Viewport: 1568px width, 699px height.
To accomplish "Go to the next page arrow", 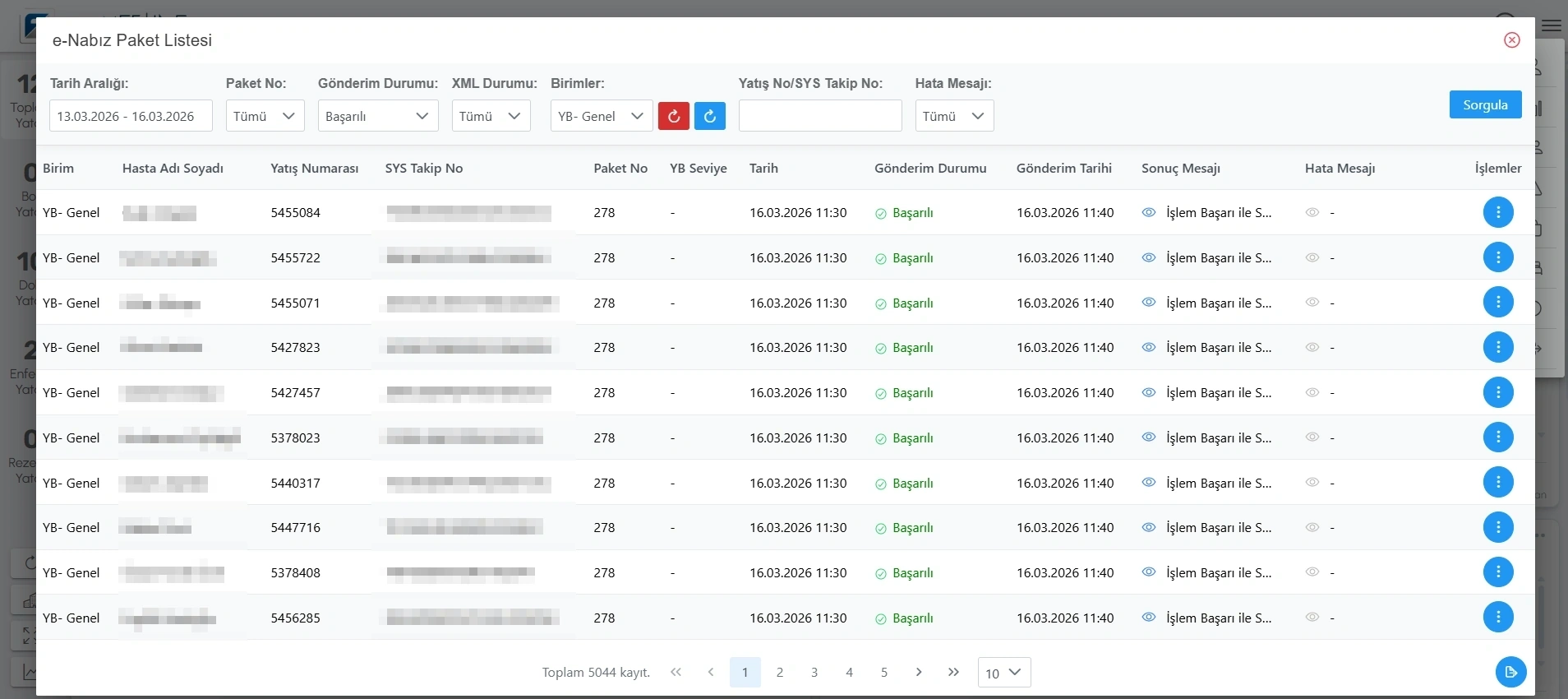I will [918, 672].
